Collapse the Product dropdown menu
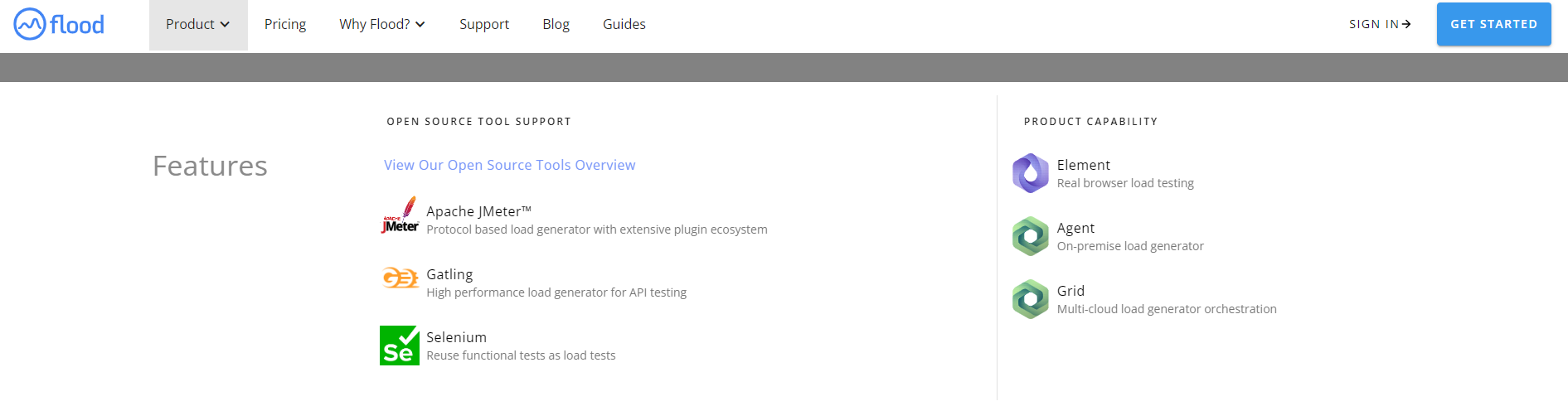Viewport: 1568px width, 406px height. pyautogui.click(x=198, y=25)
